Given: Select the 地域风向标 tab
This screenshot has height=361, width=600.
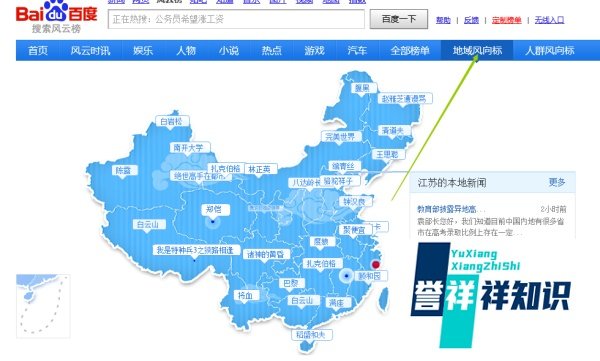Looking at the screenshot, I should pos(477,51).
